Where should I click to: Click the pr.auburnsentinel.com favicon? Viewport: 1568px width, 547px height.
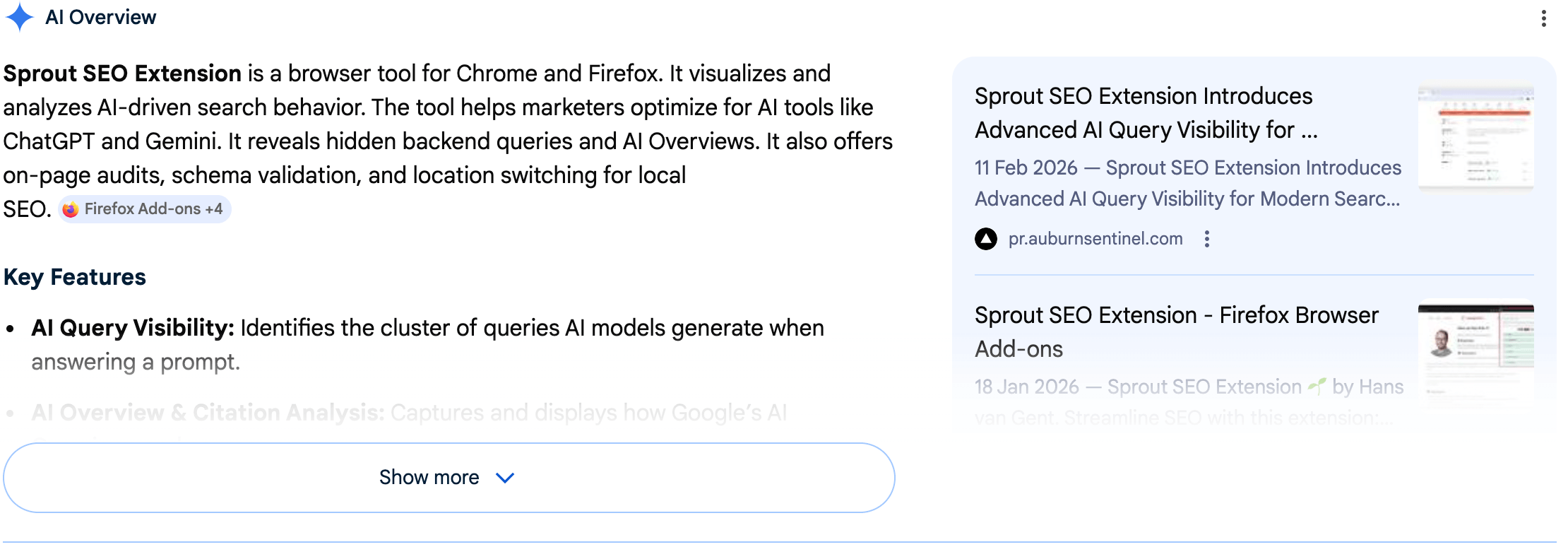point(986,239)
